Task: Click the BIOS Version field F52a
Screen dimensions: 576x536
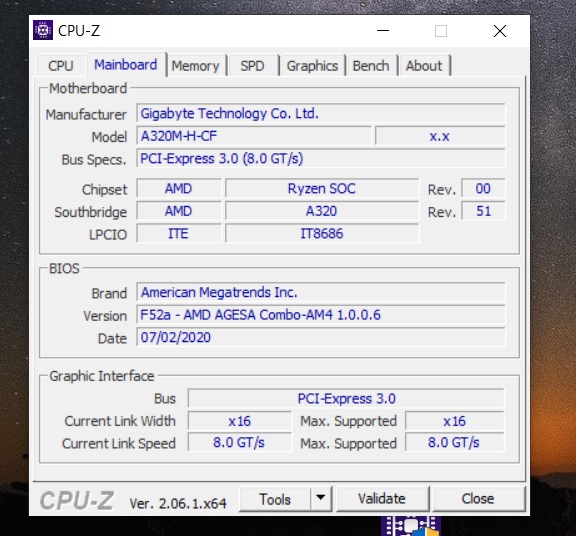Action: click(321, 315)
